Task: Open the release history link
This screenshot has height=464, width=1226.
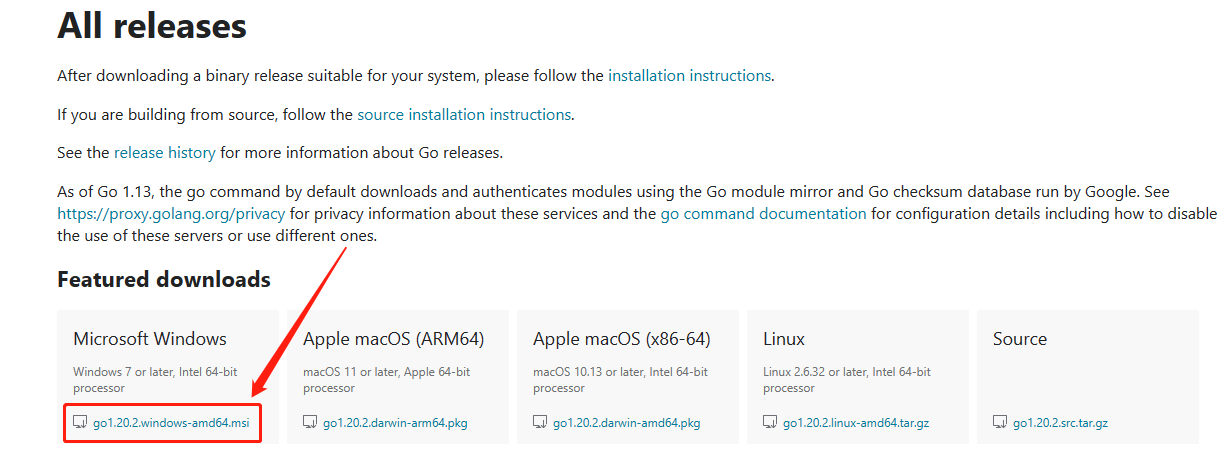Action: click(x=164, y=153)
